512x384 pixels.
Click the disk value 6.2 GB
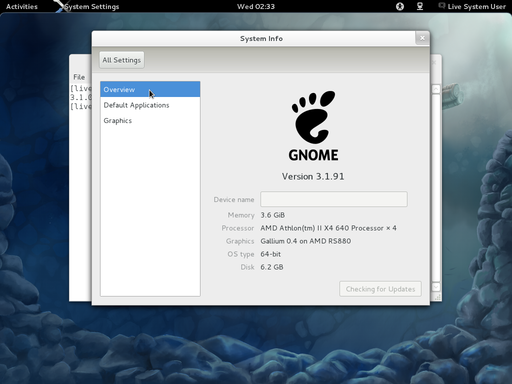(x=272, y=267)
